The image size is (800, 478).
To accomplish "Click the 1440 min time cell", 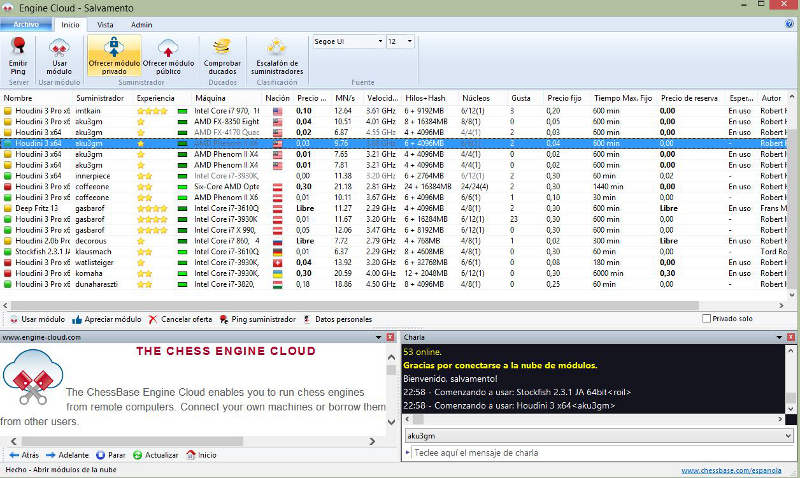I will pyautogui.click(x=608, y=187).
